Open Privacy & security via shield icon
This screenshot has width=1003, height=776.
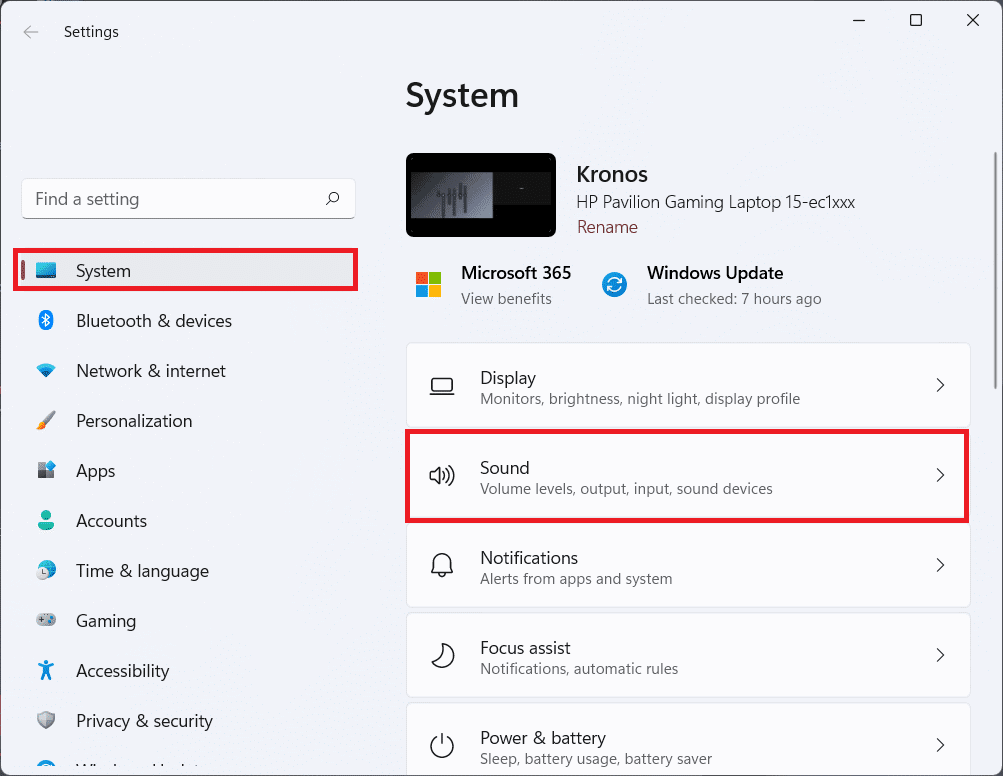click(46, 720)
